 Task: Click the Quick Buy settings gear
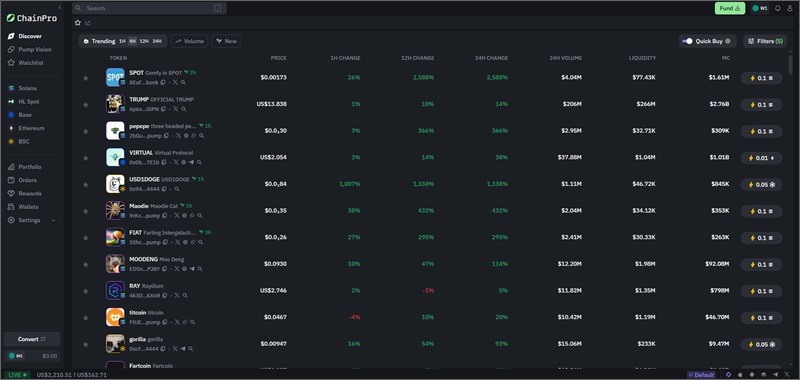pyautogui.click(x=728, y=41)
